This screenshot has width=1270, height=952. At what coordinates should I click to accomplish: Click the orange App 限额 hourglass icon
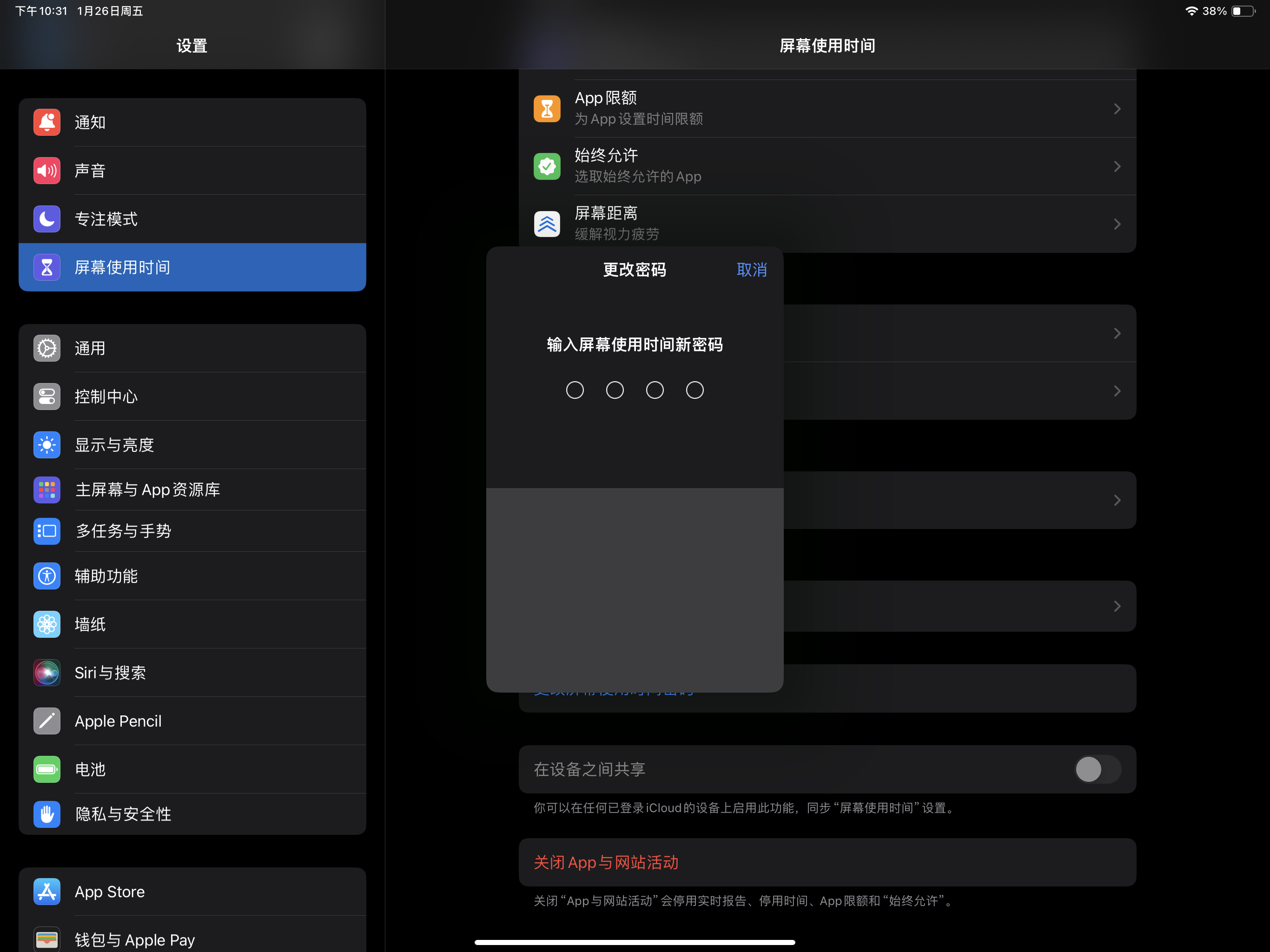point(547,108)
